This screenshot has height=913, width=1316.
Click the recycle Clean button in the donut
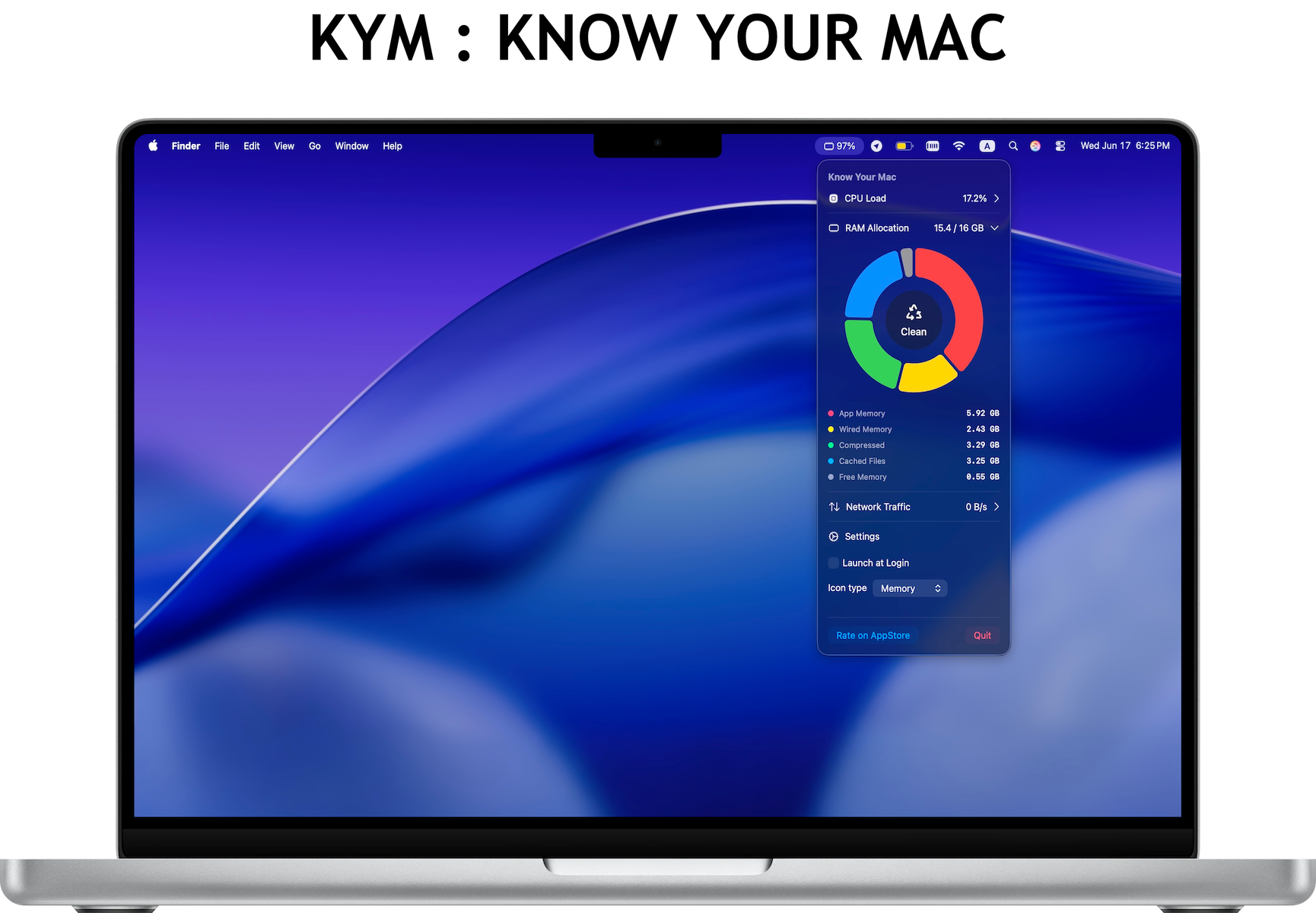coord(914,320)
